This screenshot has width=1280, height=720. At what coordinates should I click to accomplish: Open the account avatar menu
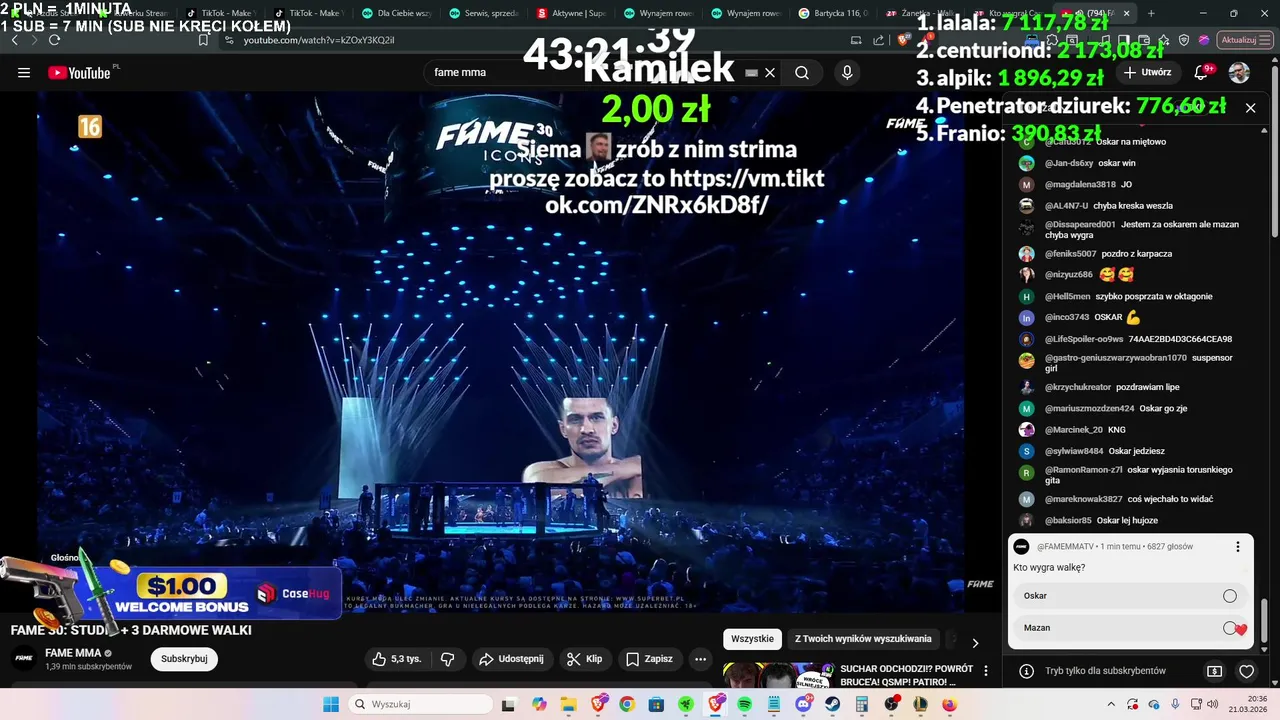(1239, 72)
